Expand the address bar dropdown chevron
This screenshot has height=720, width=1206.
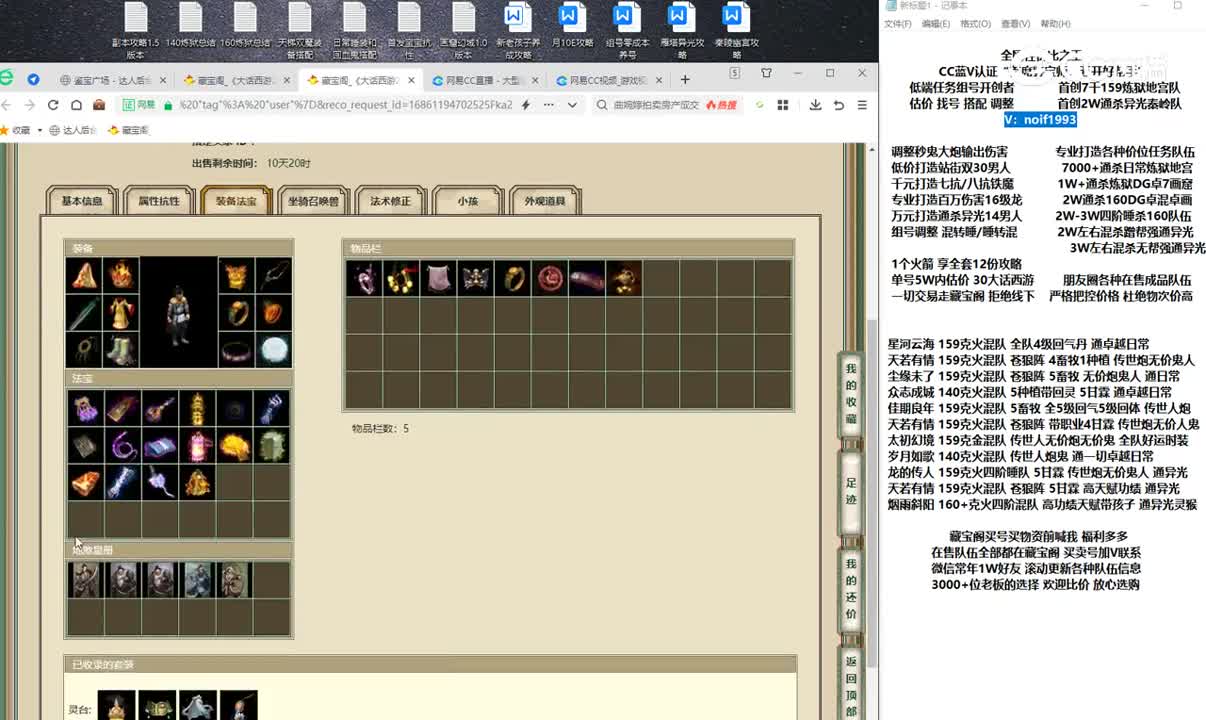573,105
